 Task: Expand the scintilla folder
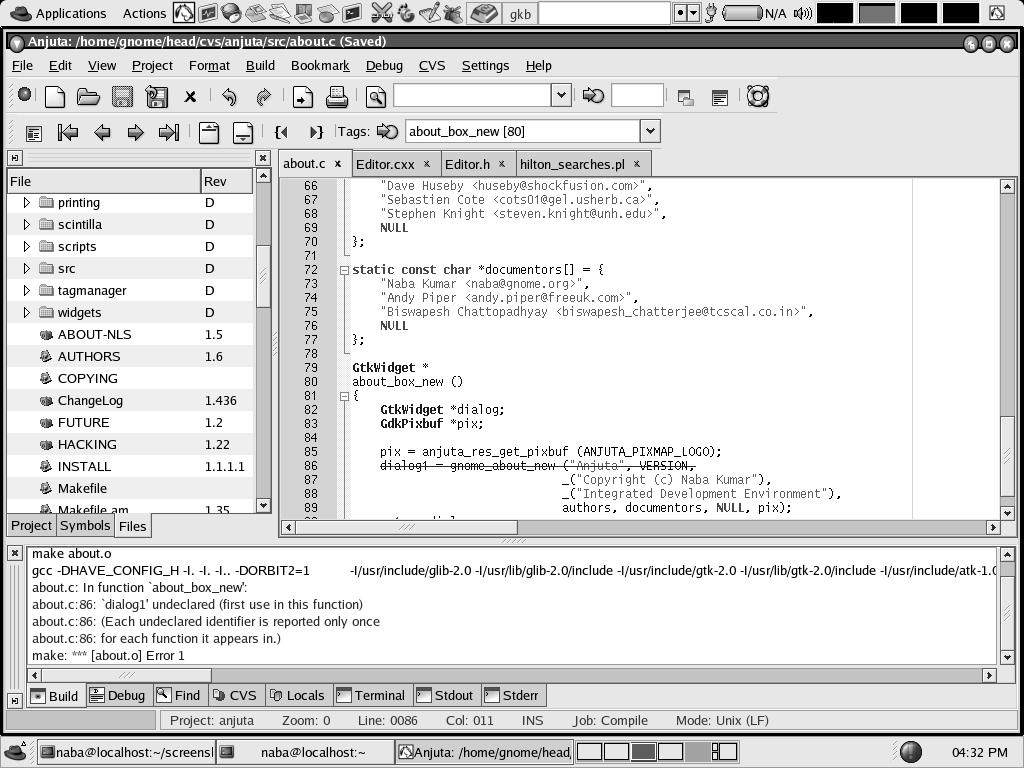(x=27, y=225)
